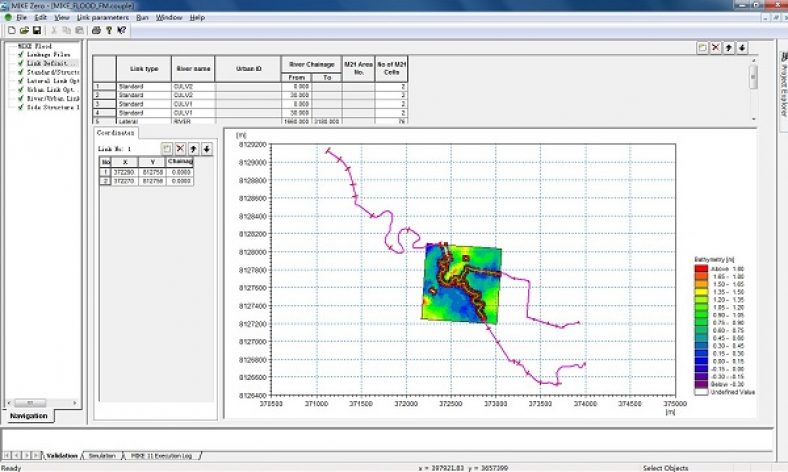Viewport: 788px width, 472px height.
Task: Open the Run menu
Action: [142, 17]
